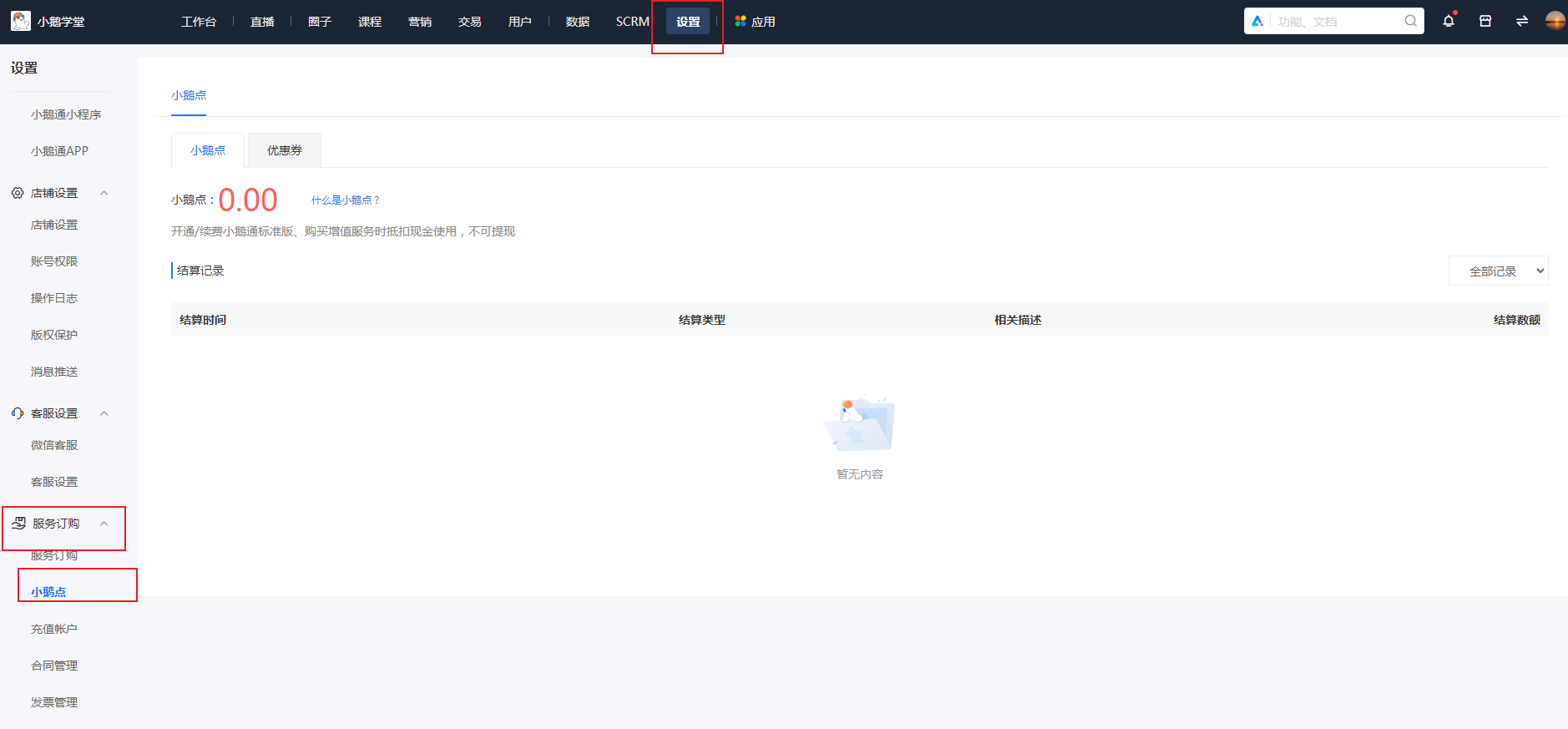This screenshot has height=729, width=1568.
Task: Click the 功能、文档 search field
Action: (x=1334, y=22)
